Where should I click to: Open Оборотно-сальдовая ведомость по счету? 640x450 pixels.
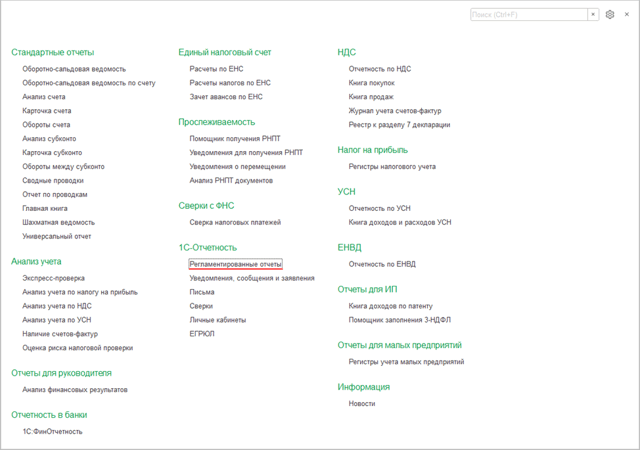(89, 83)
